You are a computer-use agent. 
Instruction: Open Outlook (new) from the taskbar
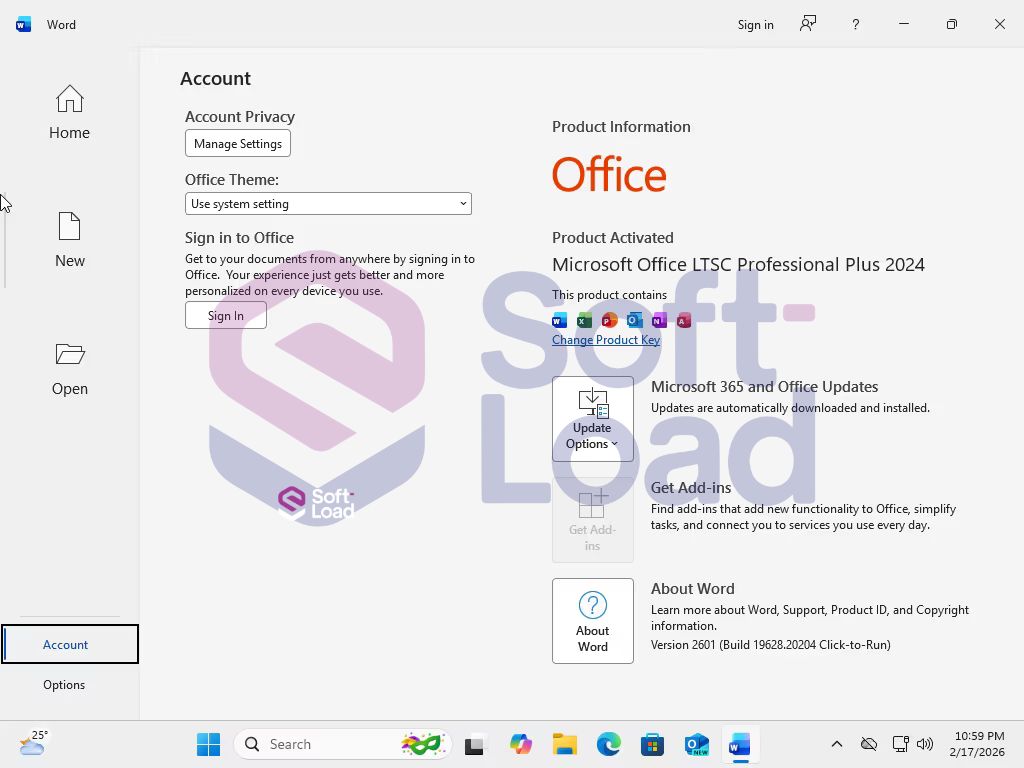696,744
